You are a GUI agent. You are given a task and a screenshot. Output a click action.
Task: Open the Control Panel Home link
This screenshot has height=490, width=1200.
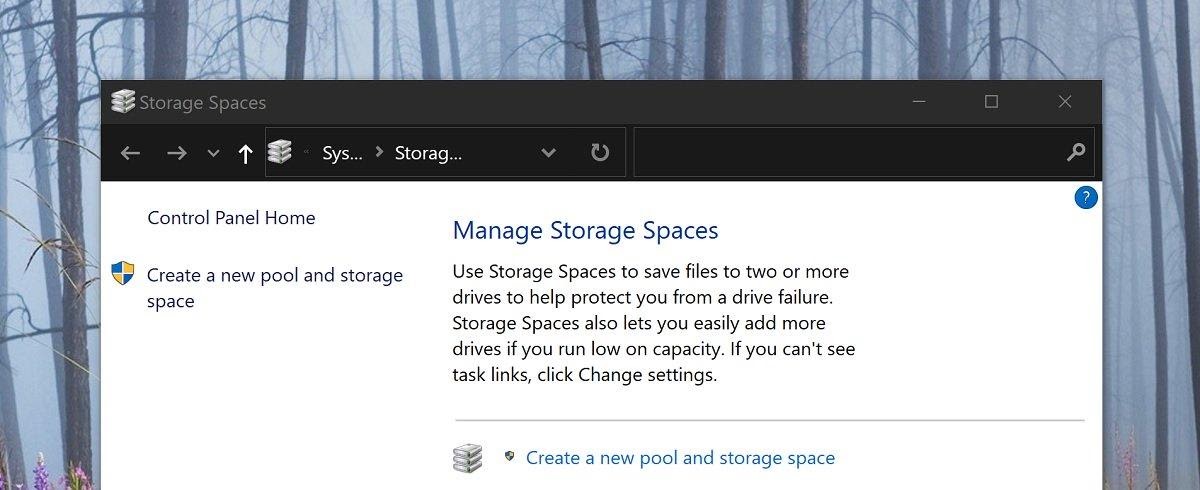[231, 218]
